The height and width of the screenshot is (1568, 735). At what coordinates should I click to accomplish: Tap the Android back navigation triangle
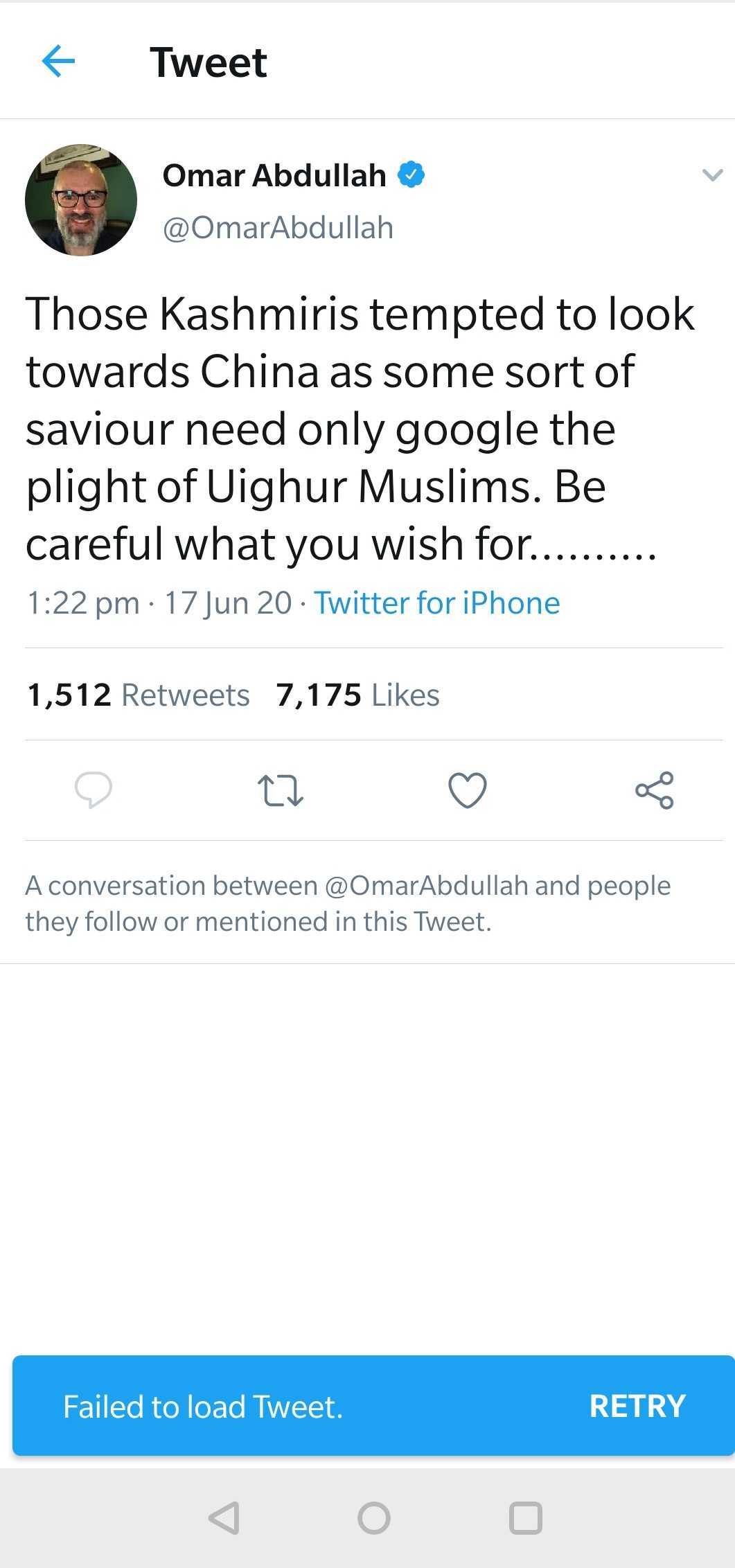224,1518
